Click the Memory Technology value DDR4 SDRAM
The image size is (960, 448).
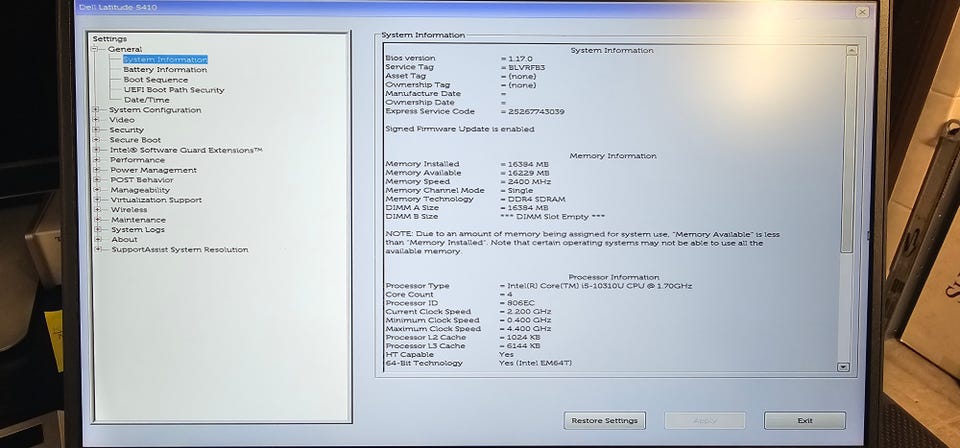pos(537,200)
